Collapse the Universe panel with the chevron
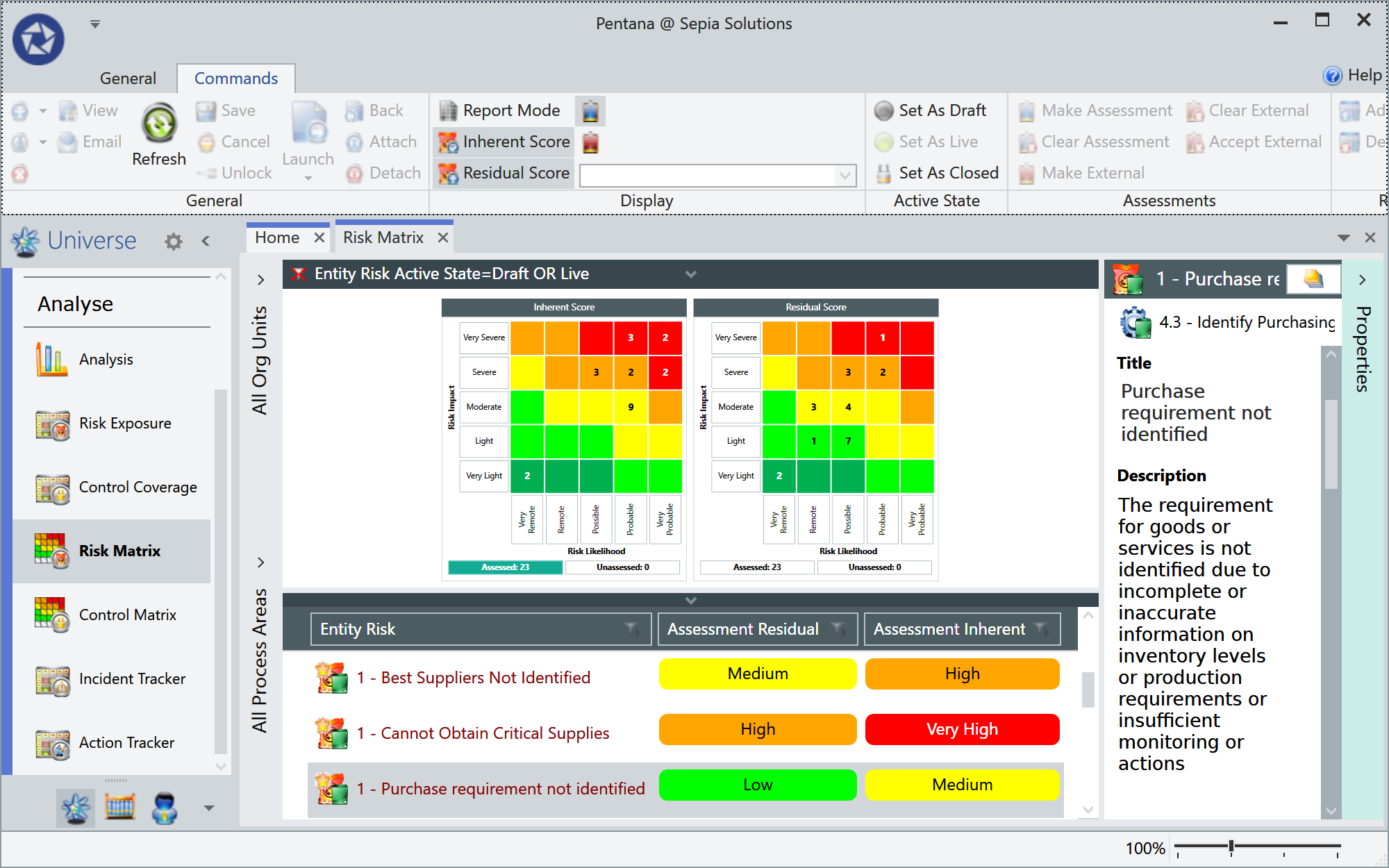The width and height of the screenshot is (1389, 868). click(x=206, y=241)
